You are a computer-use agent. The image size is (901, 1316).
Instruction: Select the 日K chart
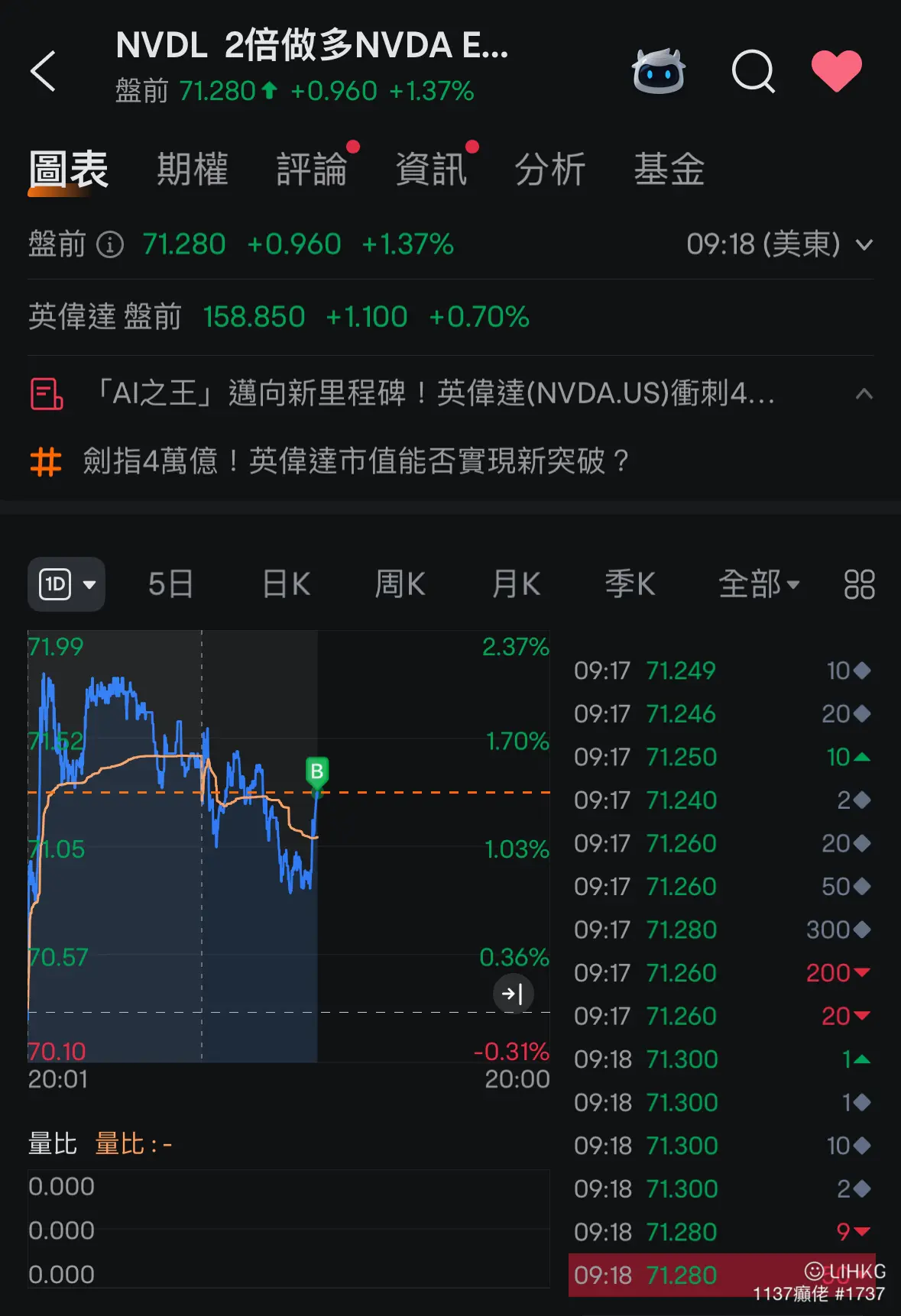coord(286,584)
